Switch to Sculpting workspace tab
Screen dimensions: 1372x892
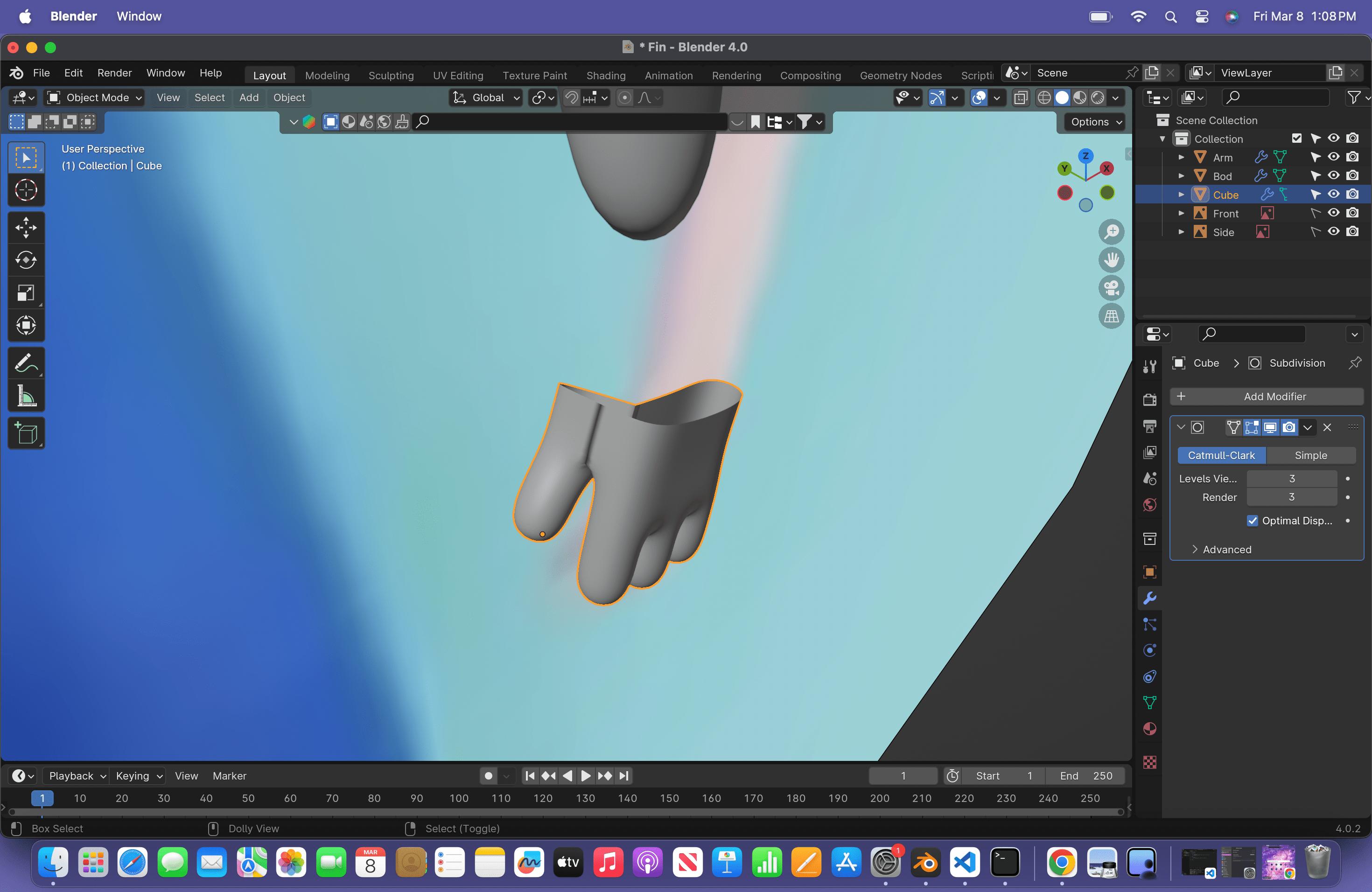[391, 76]
